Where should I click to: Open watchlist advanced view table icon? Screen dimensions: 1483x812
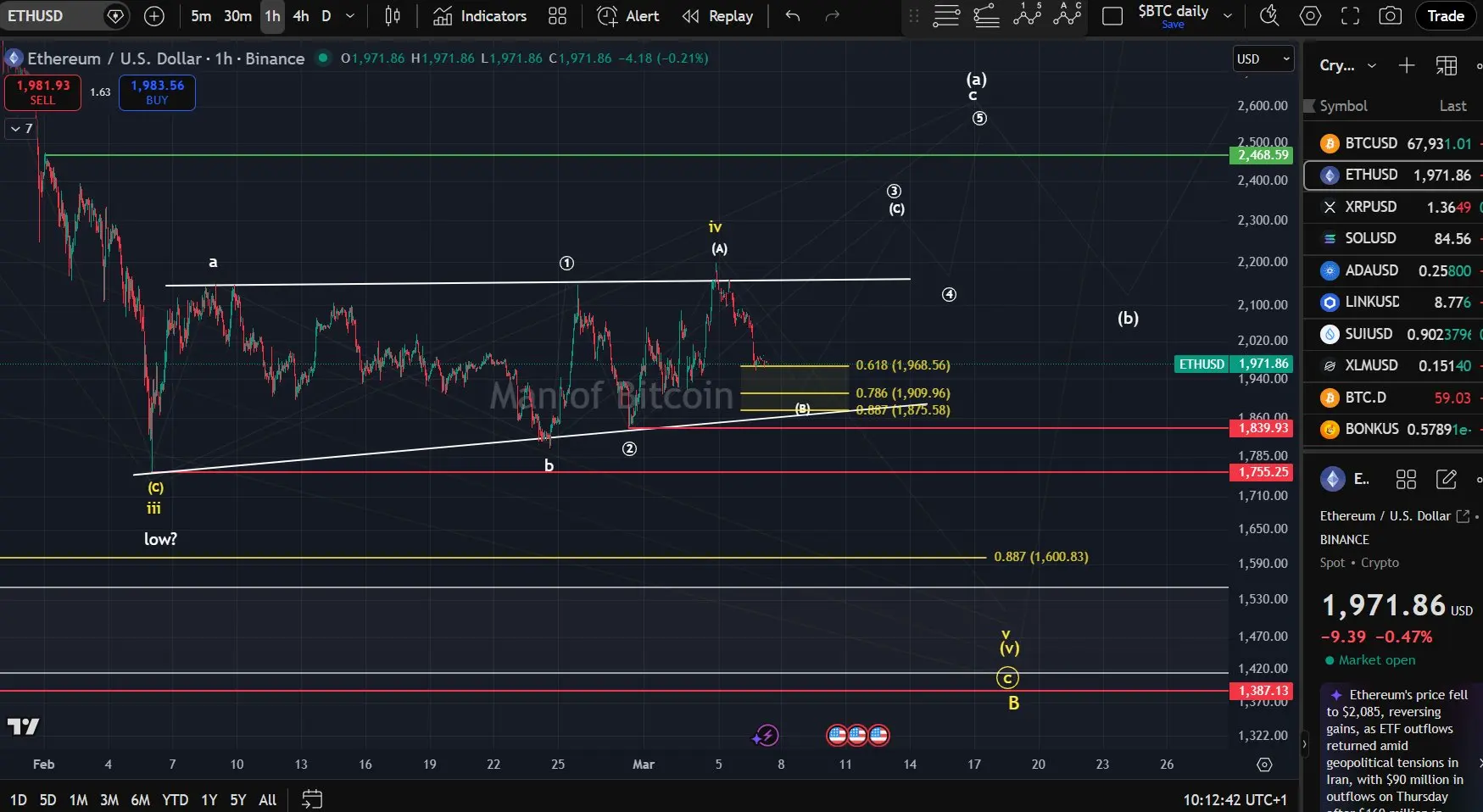[x=1446, y=65]
